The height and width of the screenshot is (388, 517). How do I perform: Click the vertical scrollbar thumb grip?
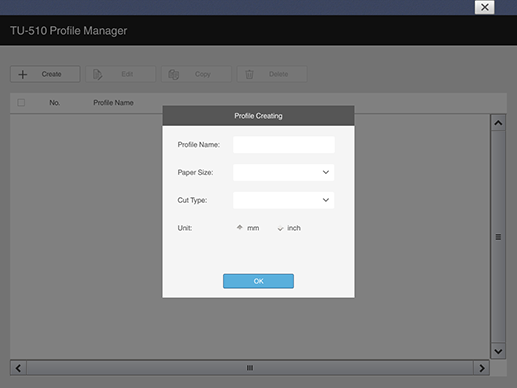(x=498, y=237)
